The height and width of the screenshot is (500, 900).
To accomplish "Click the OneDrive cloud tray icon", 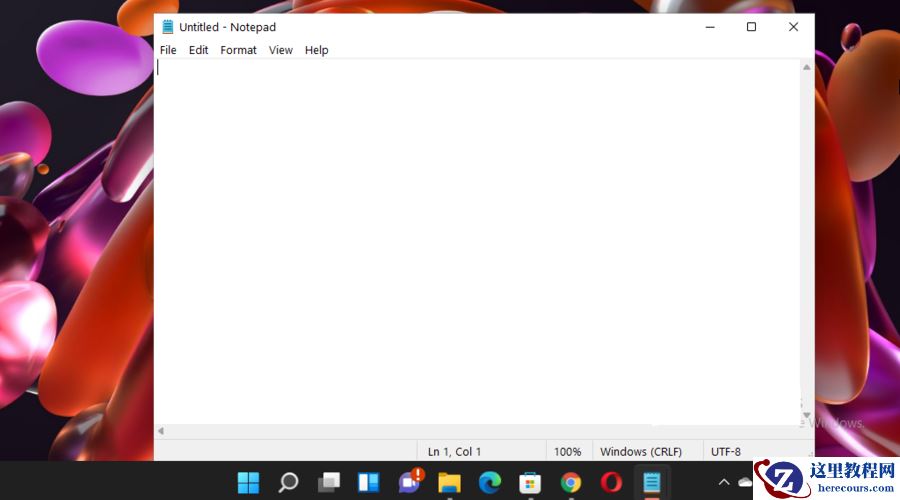I will pyautogui.click(x=746, y=482).
